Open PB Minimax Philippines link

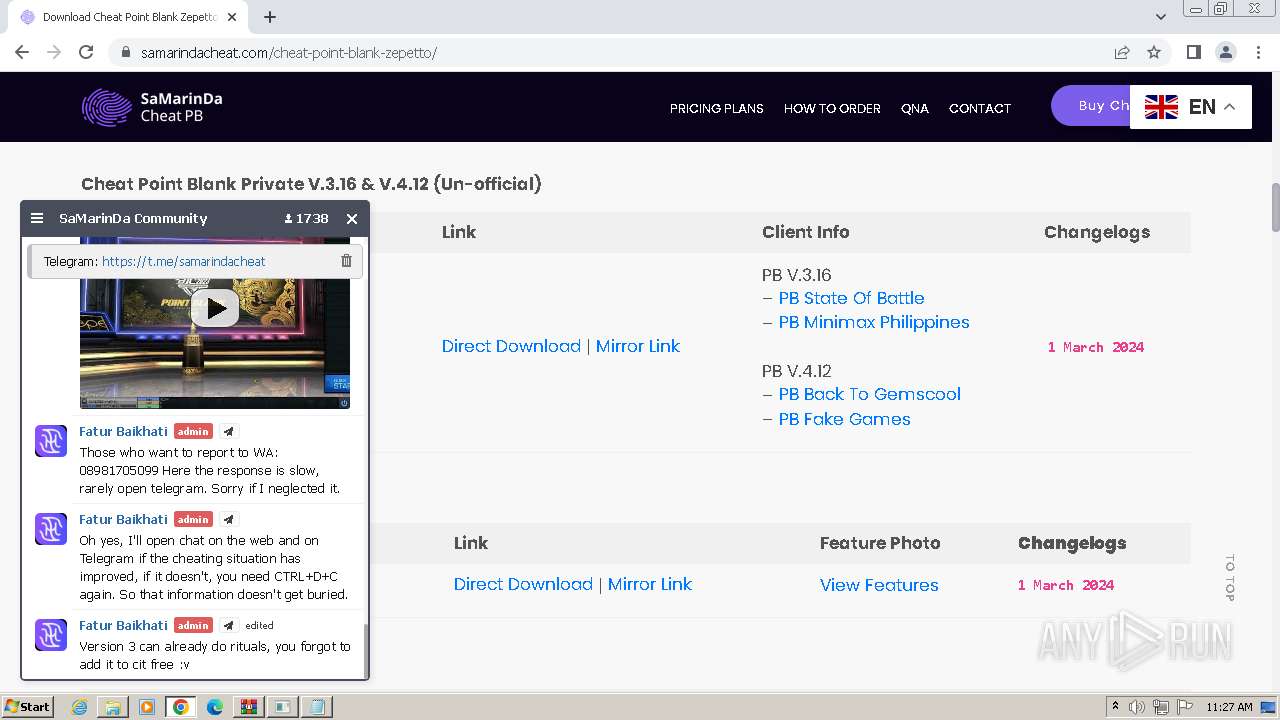[874, 322]
